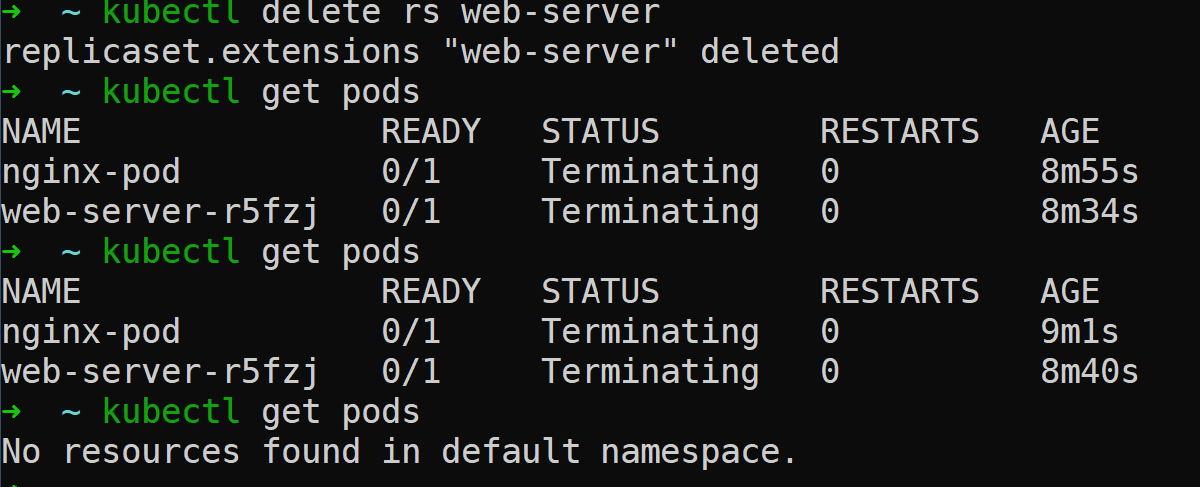
Task: Click web-server-r5fzj in the row aged 8m34s
Action: (x=159, y=212)
